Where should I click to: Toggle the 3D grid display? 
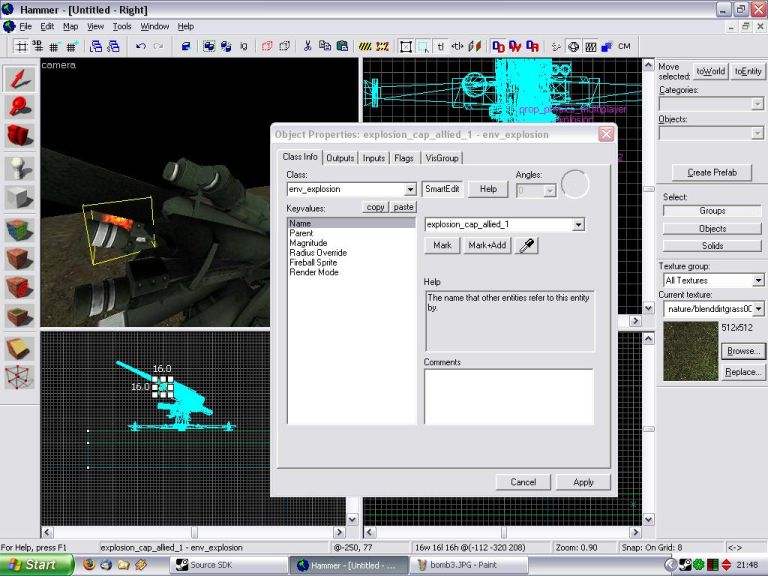click(38, 47)
